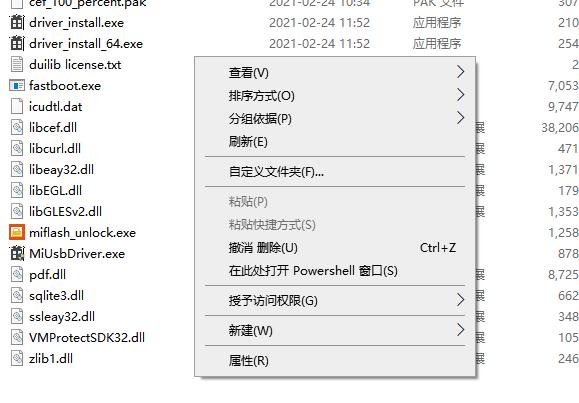Expand the 排序方式(O) submenu arrow

pyautogui.click(x=460, y=95)
